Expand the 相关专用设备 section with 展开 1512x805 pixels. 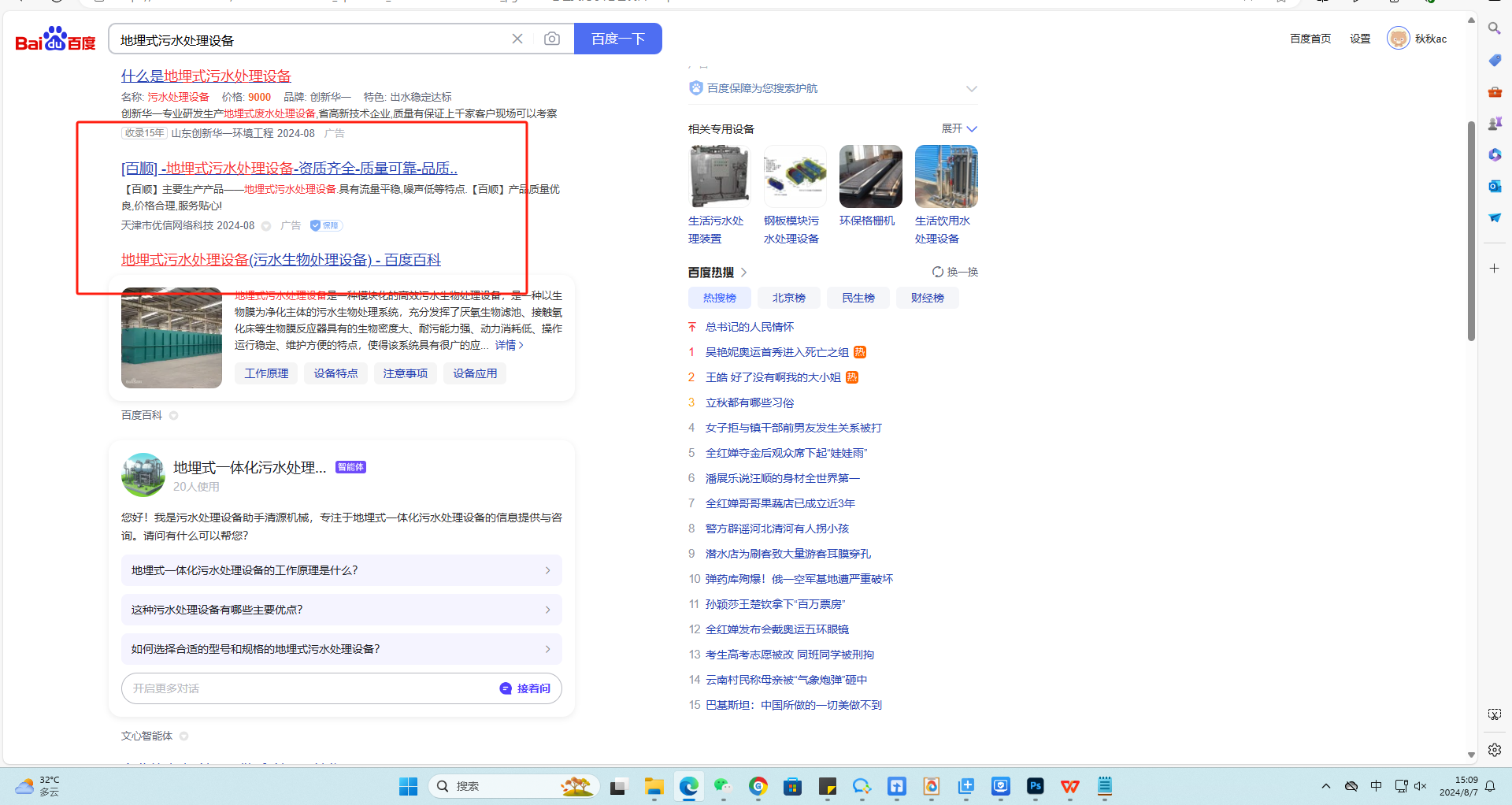coord(959,128)
